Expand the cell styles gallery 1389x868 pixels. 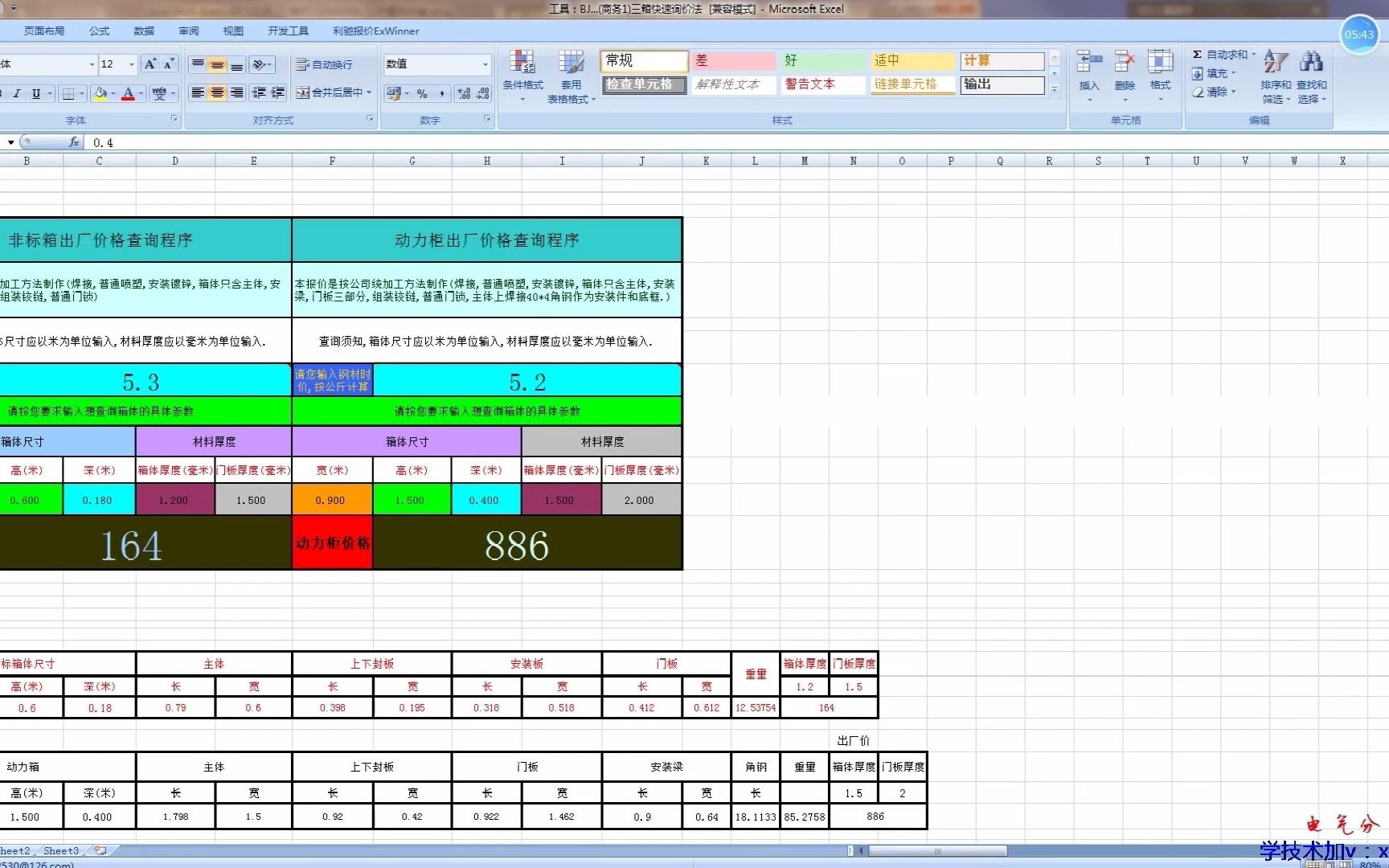tap(1055, 91)
